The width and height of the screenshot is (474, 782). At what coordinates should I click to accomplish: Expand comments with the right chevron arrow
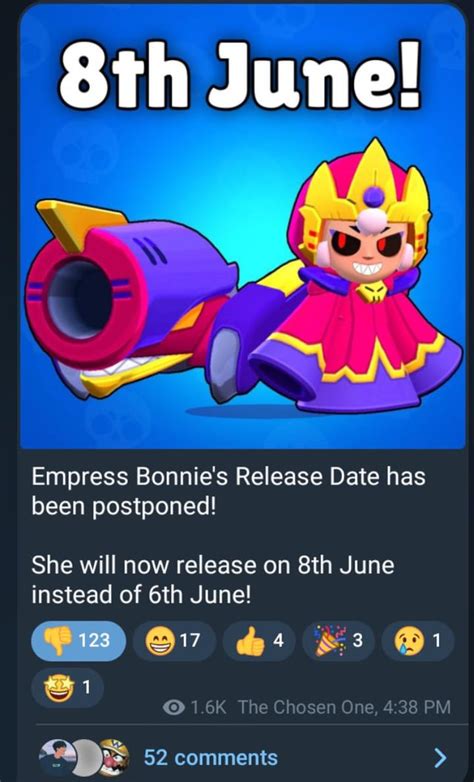[x=440, y=758]
